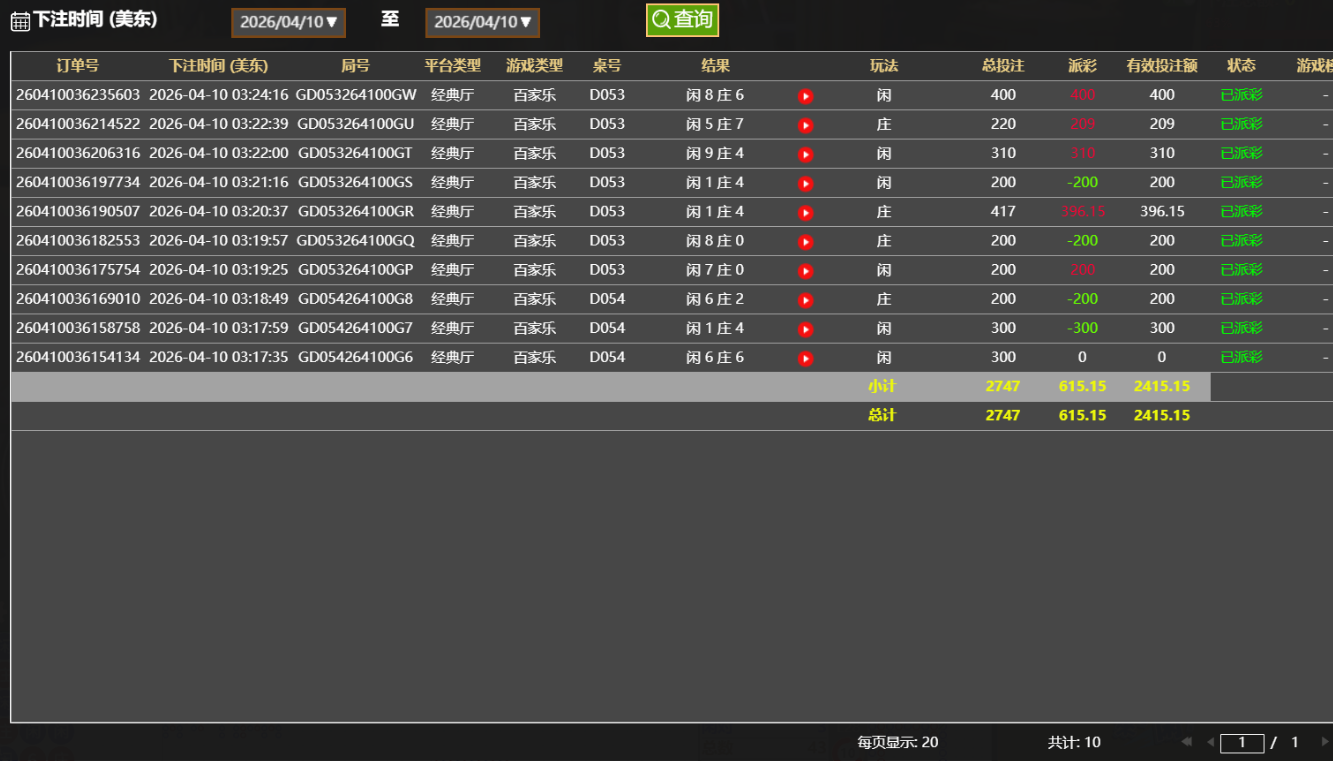Click the 总投注 column header
The width and height of the screenshot is (1333, 761).
[x=1003, y=66]
